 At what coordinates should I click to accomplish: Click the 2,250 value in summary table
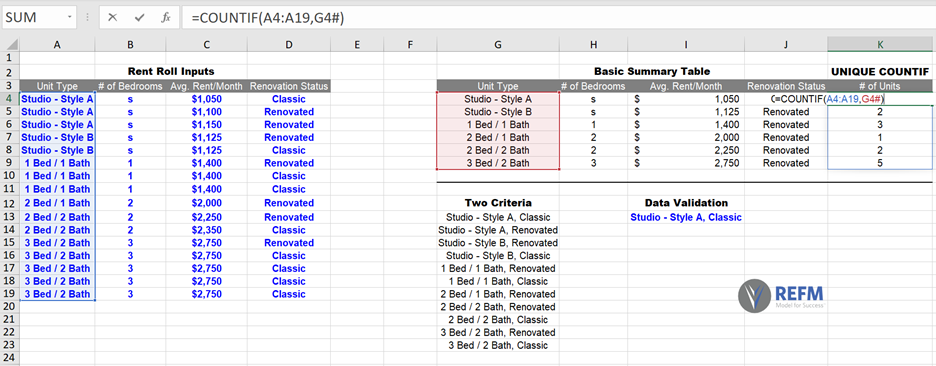(686, 150)
